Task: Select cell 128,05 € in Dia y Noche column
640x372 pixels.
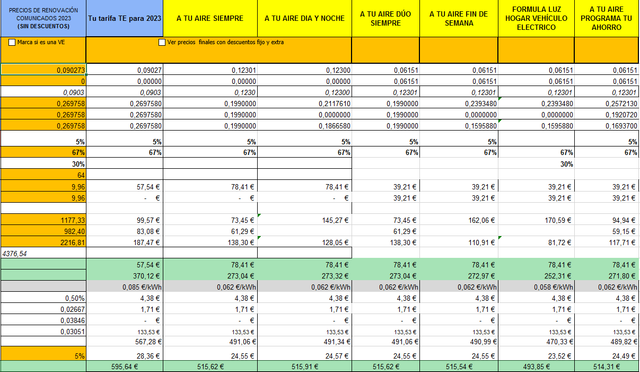Action: pos(304,242)
